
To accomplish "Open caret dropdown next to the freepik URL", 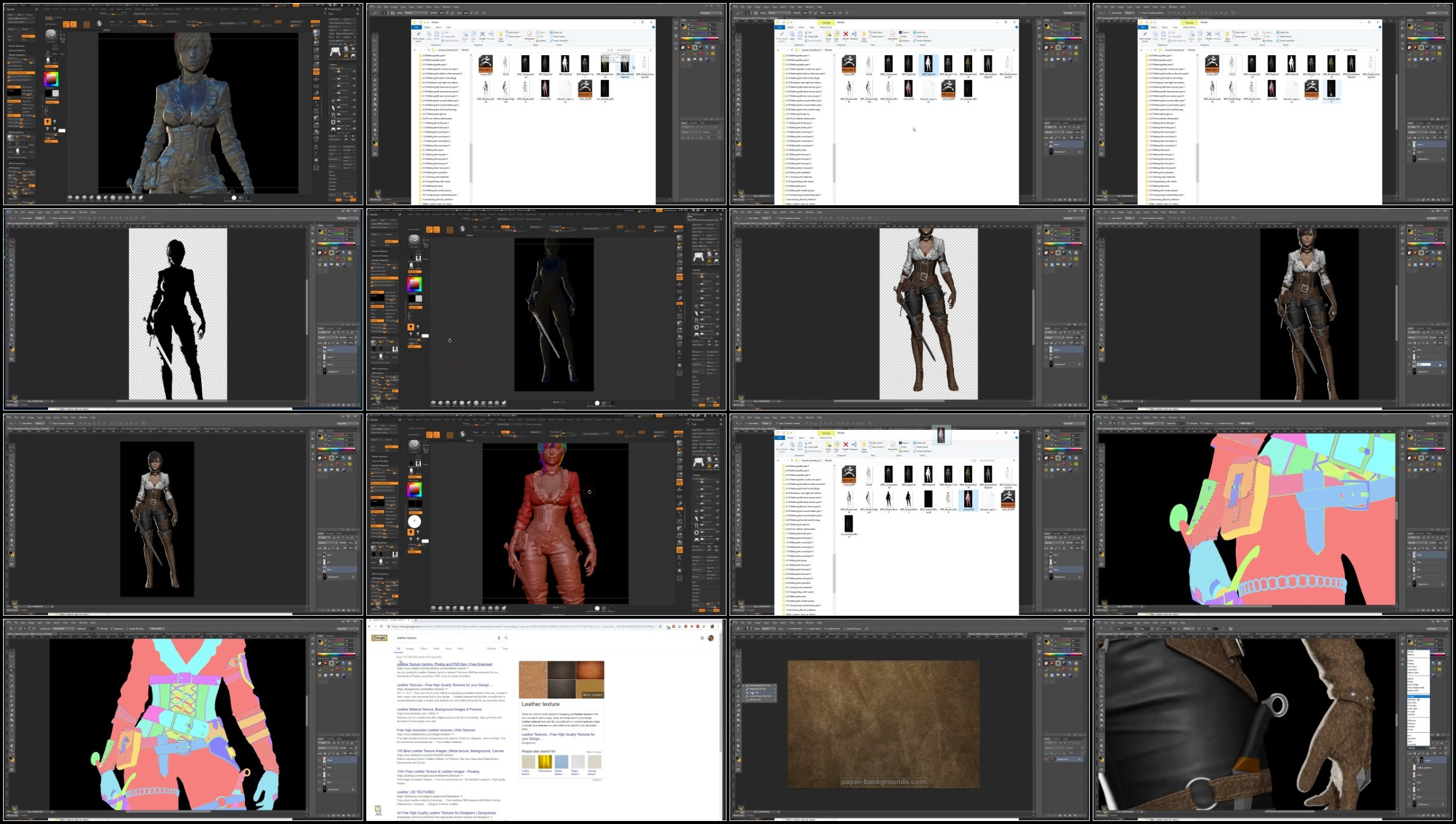I will [x=468, y=668].
